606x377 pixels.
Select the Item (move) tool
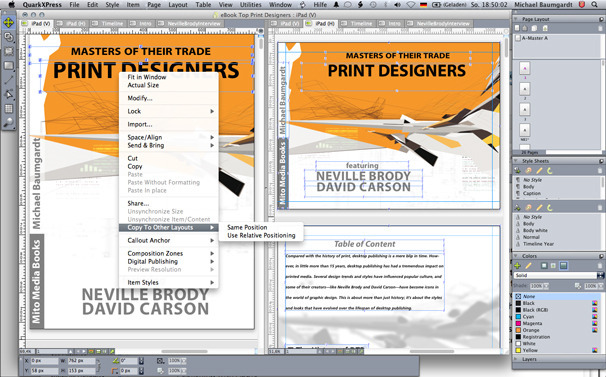(x=9, y=22)
